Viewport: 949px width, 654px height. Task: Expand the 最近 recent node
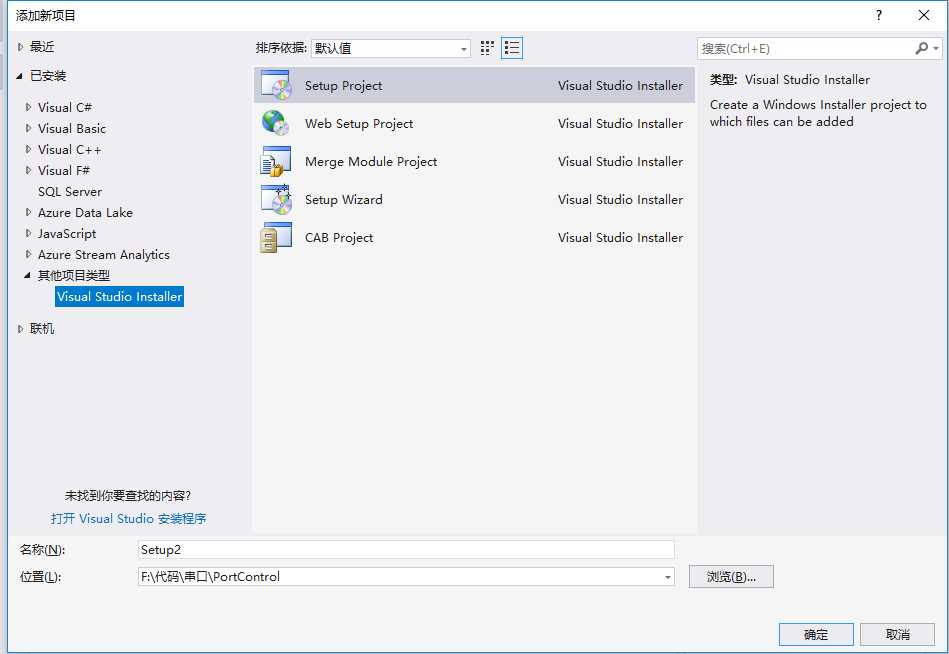21,47
